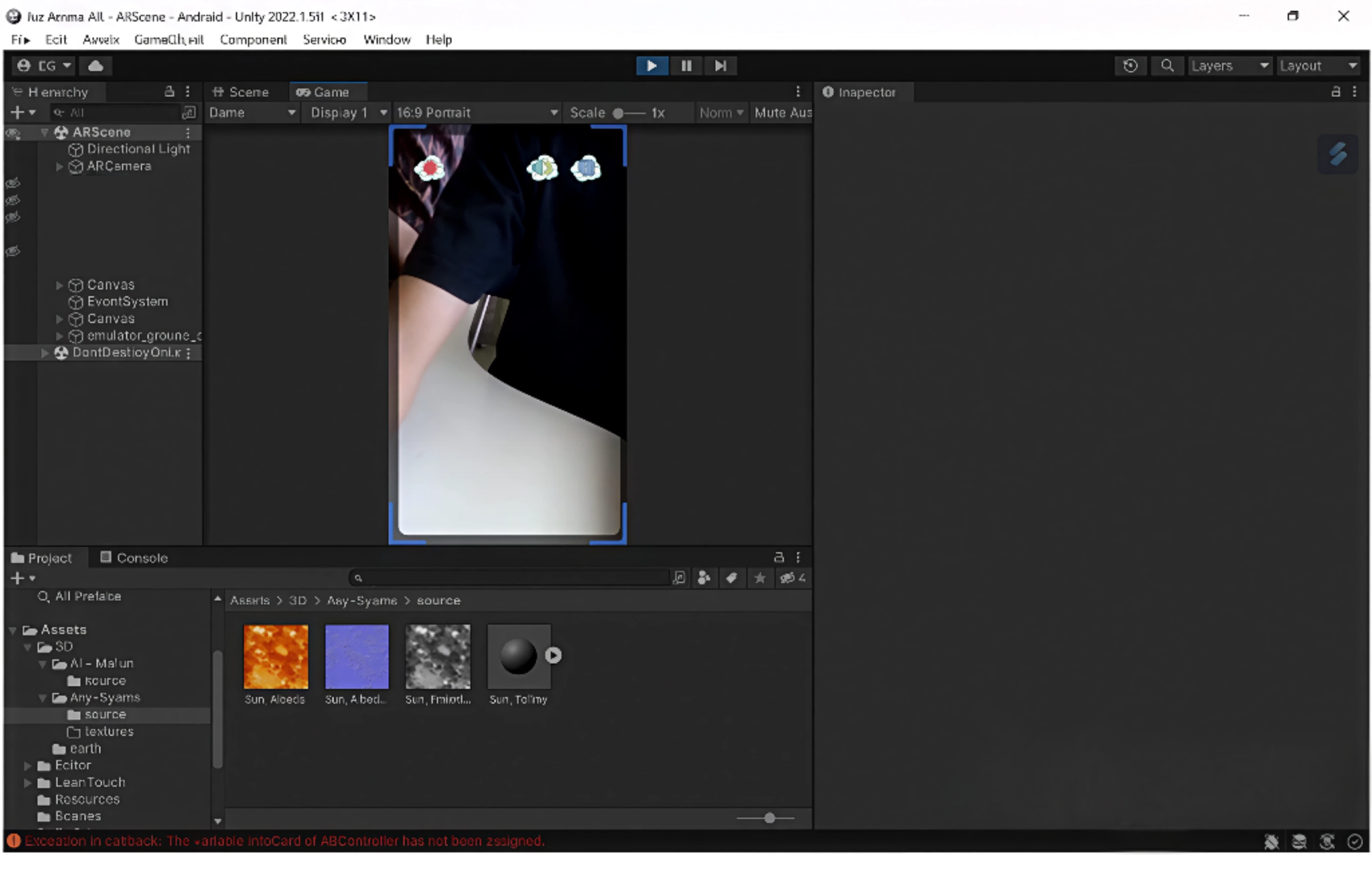Lock the Hierarchy panel
1372x872 pixels.
tap(169, 92)
